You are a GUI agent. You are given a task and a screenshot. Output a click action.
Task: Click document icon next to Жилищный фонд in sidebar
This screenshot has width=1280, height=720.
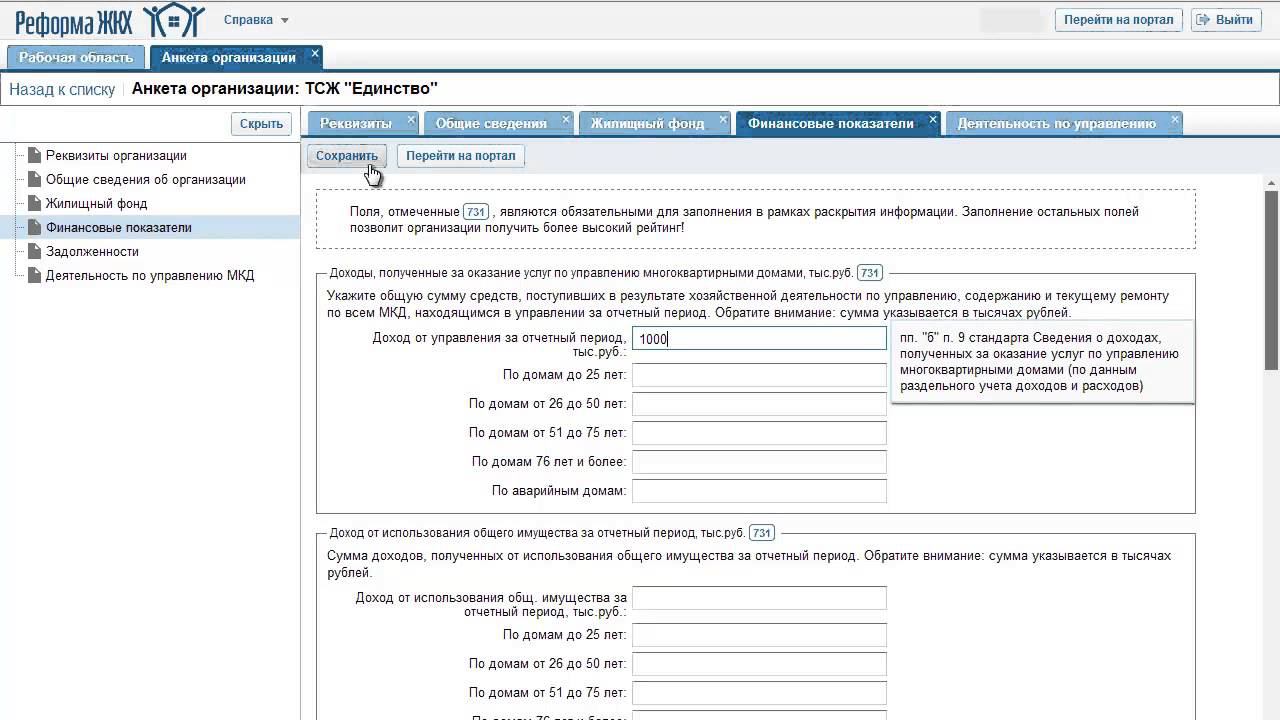[35, 203]
